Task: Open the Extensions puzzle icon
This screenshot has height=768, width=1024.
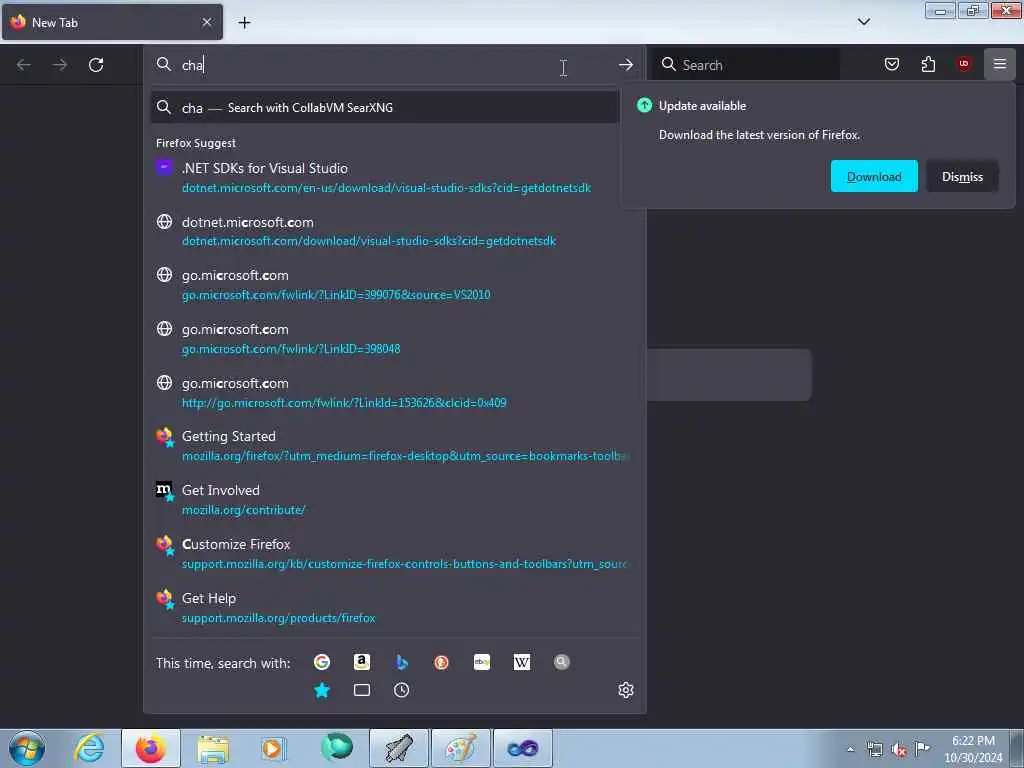Action: 928,64
